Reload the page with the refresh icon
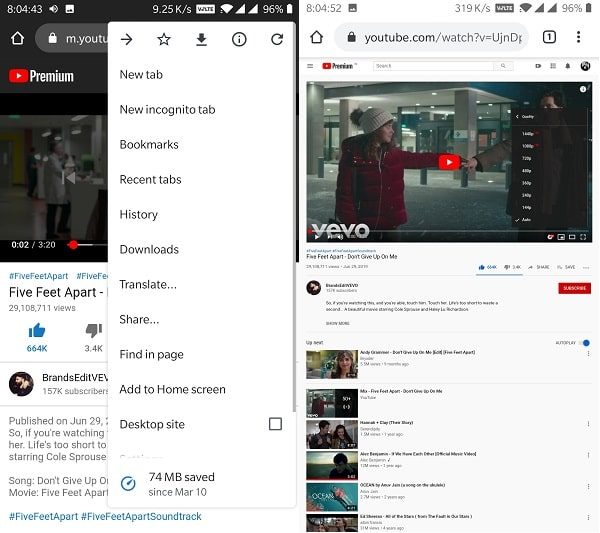The width and height of the screenshot is (600, 533). (x=277, y=39)
